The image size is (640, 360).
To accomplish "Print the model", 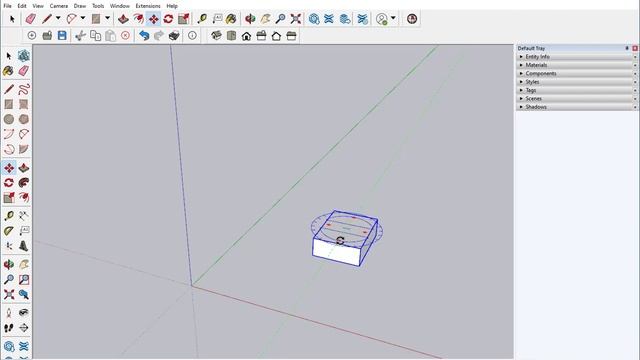I will point(174,36).
